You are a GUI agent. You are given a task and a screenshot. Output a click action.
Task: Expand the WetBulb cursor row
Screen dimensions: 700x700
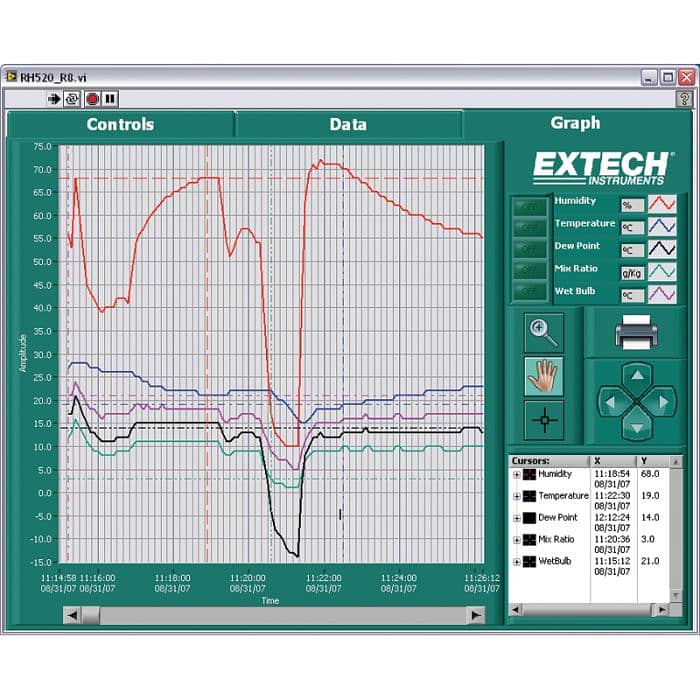(x=517, y=562)
